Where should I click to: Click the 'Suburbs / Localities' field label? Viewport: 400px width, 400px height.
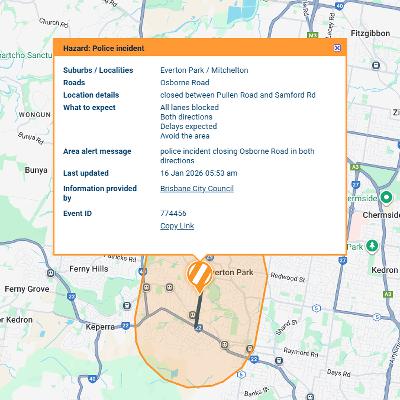point(98,70)
